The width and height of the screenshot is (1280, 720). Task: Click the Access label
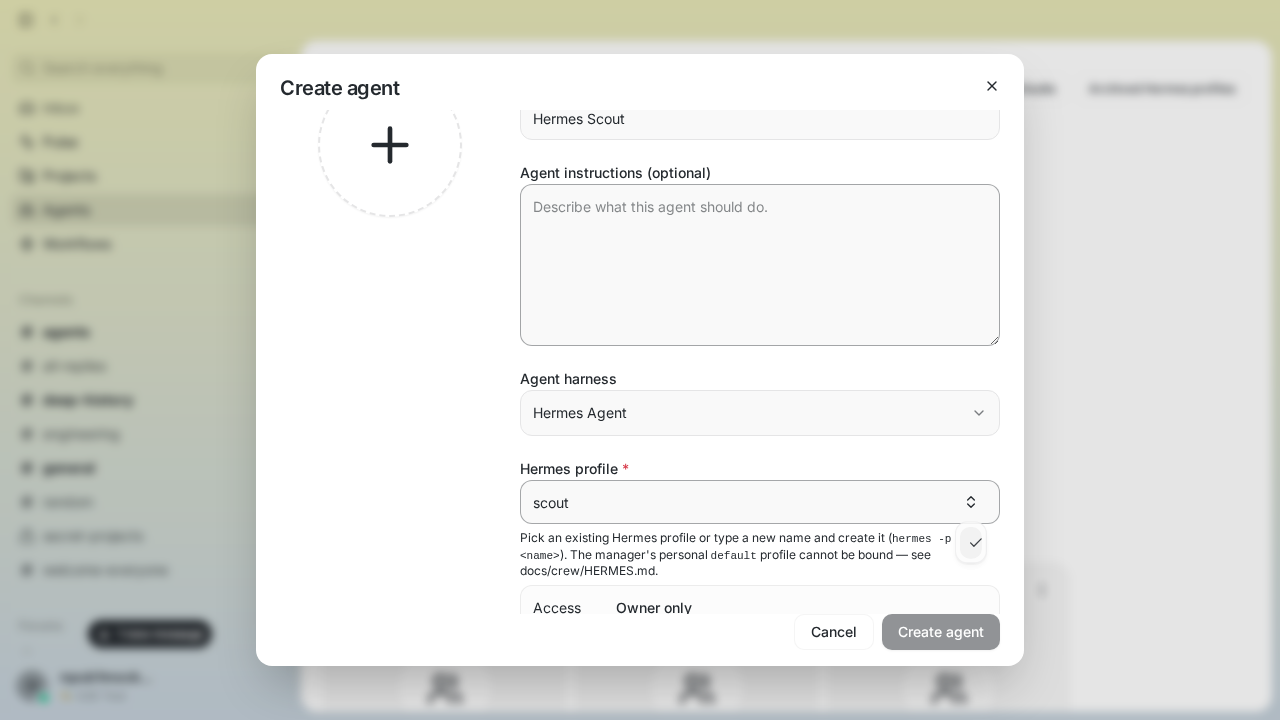click(557, 607)
